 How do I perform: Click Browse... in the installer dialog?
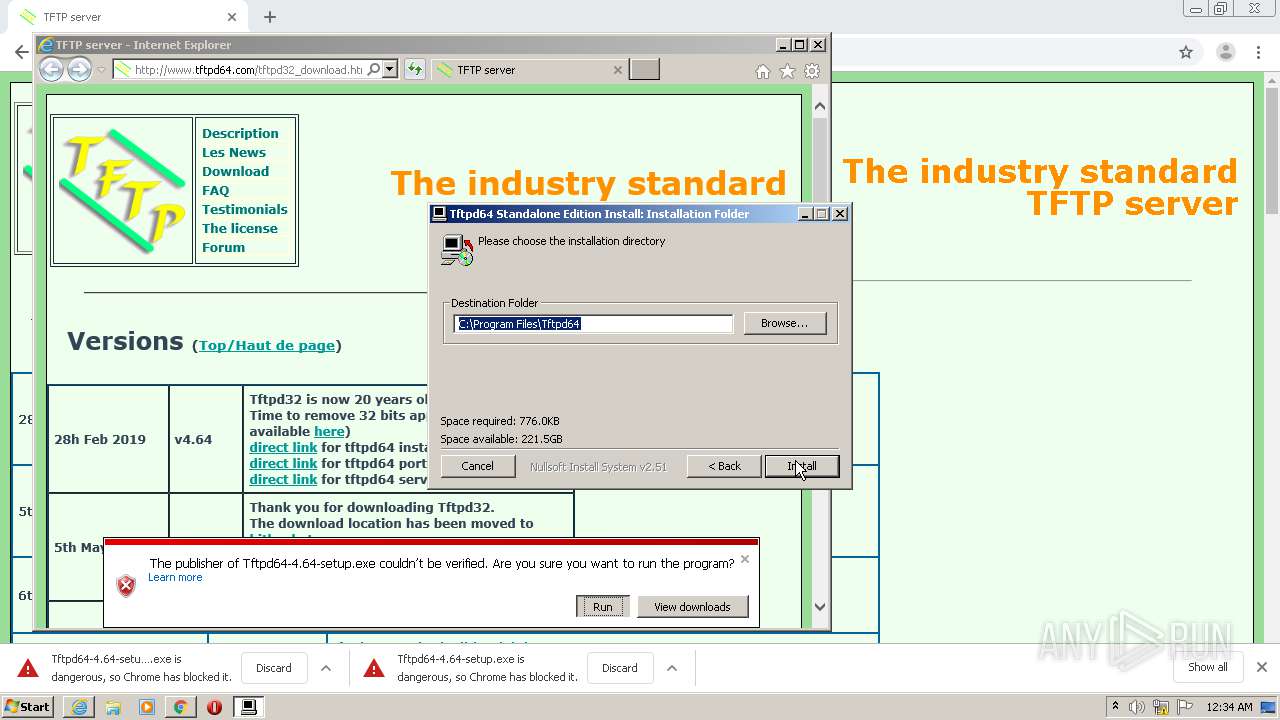click(784, 323)
